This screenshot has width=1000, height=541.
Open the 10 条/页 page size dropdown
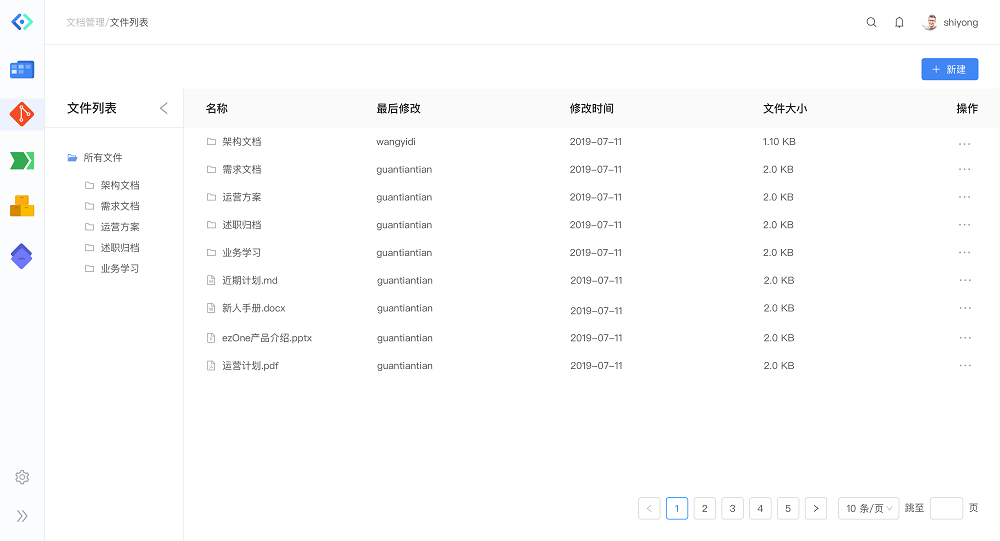coord(868,508)
